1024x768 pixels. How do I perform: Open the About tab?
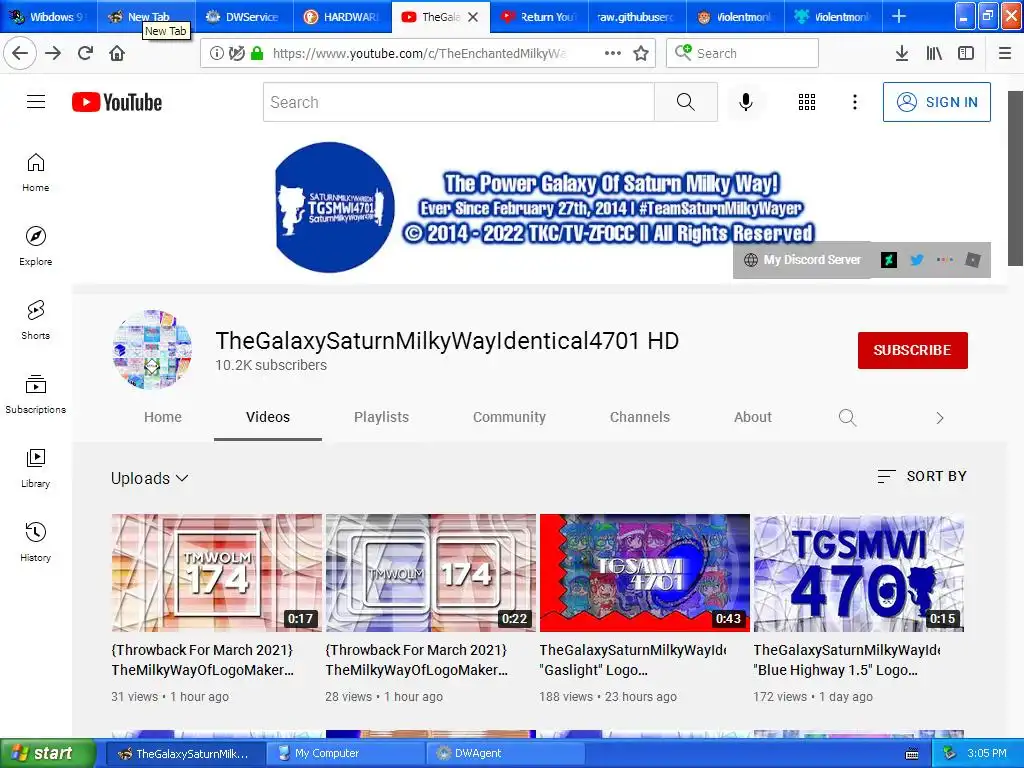[x=753, y=417]
